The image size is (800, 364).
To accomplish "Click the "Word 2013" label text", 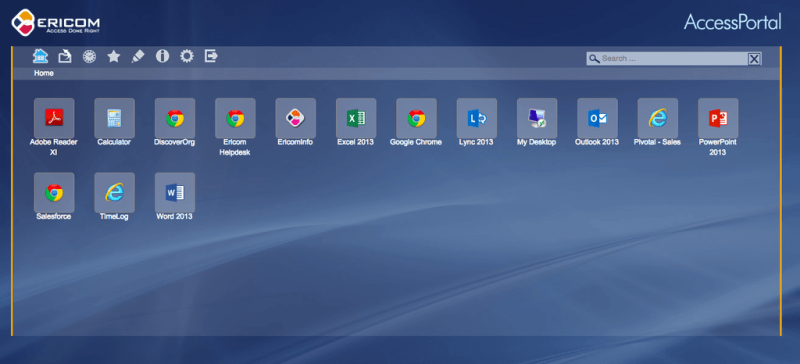I will 174,216.
